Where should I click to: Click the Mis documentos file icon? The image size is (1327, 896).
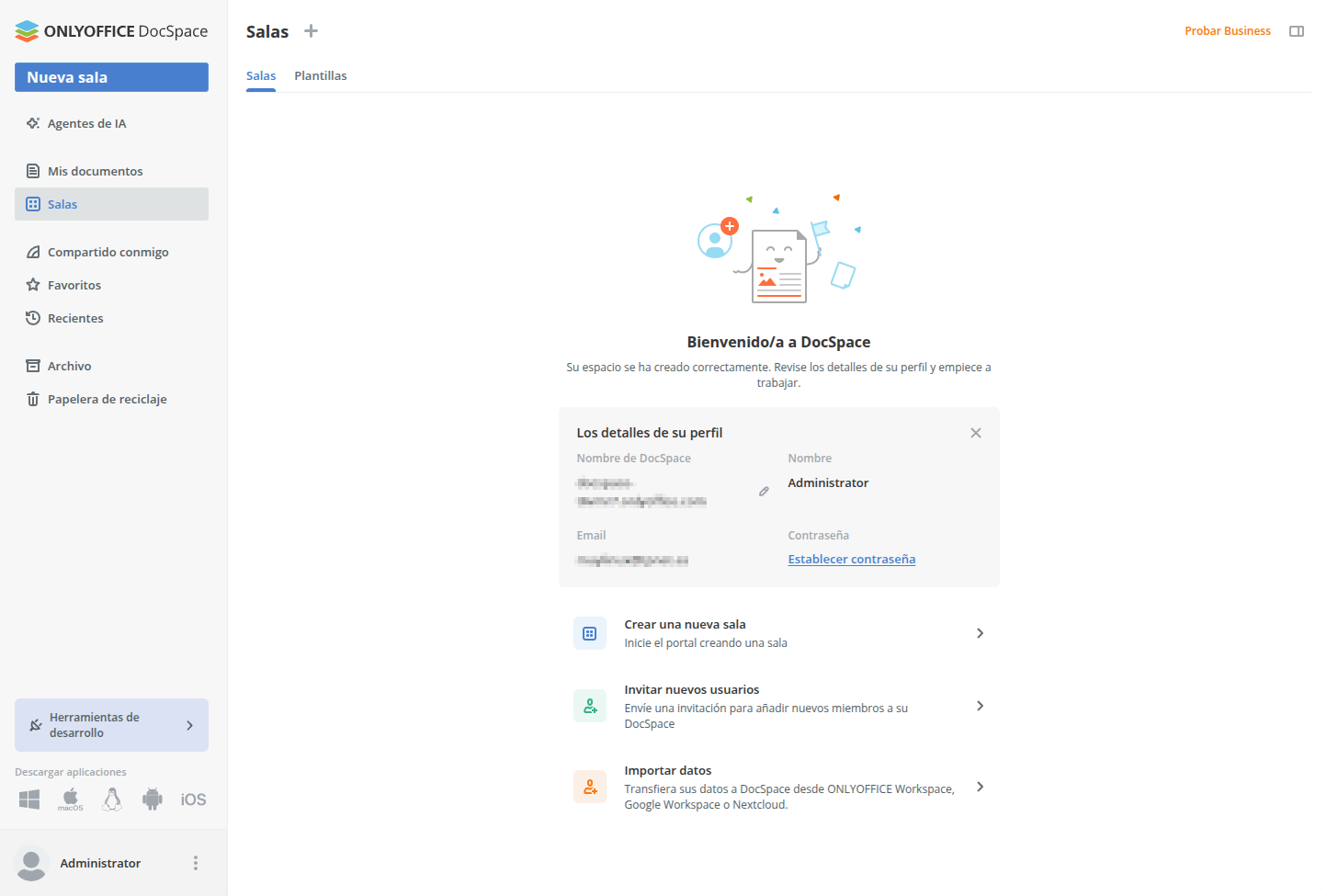click(x=33, y=171)
